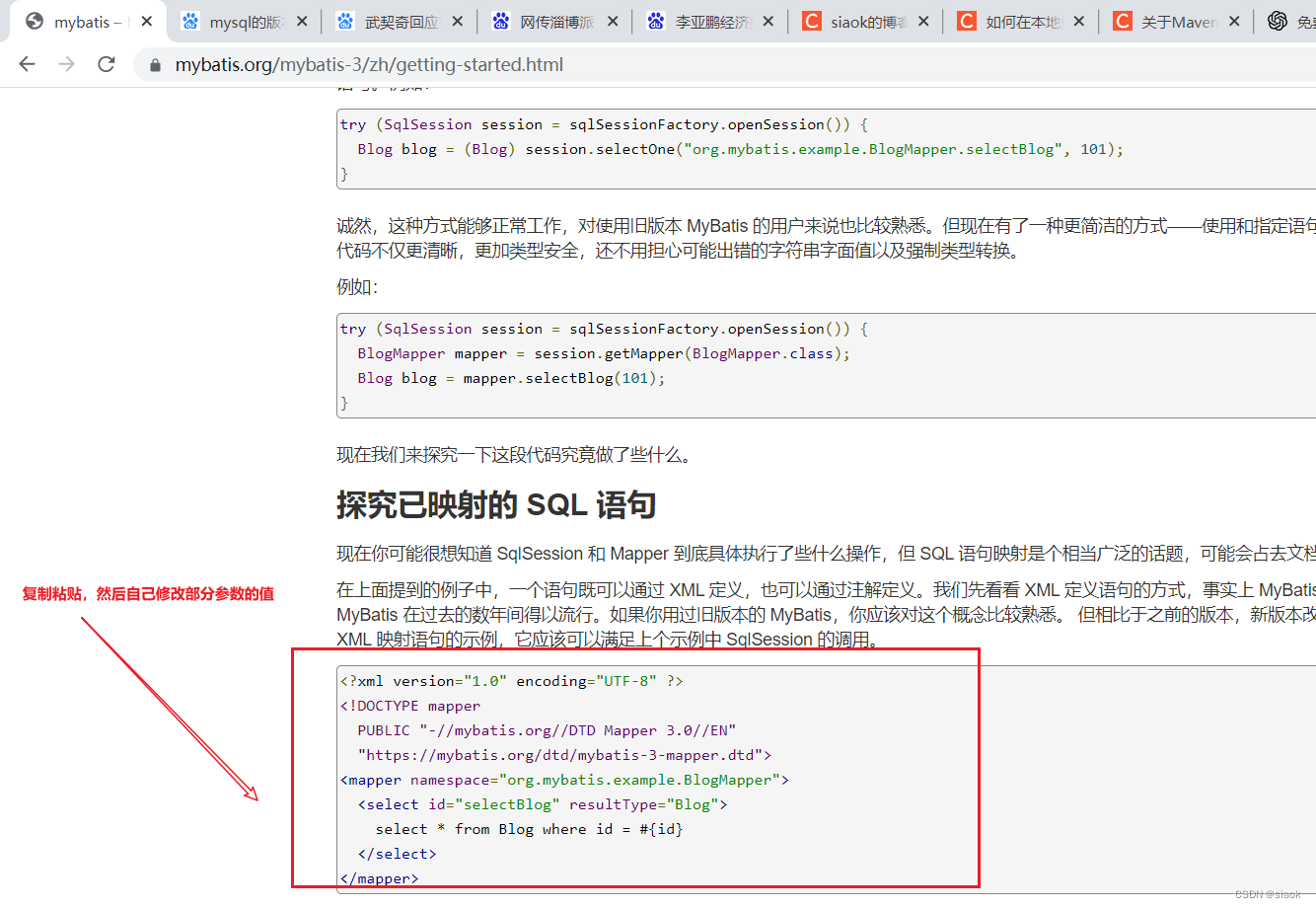Close the mybatis tab

click(x=147, y=21)
